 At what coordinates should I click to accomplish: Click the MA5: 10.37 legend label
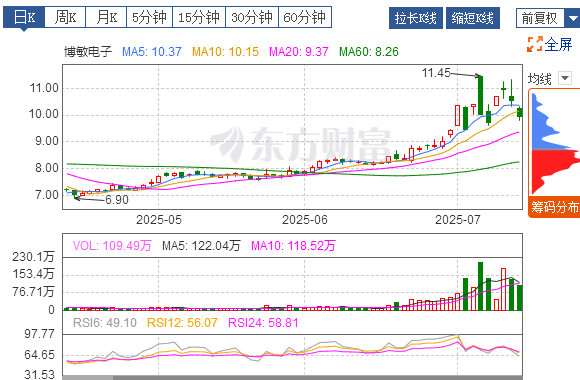pos(152,51)
